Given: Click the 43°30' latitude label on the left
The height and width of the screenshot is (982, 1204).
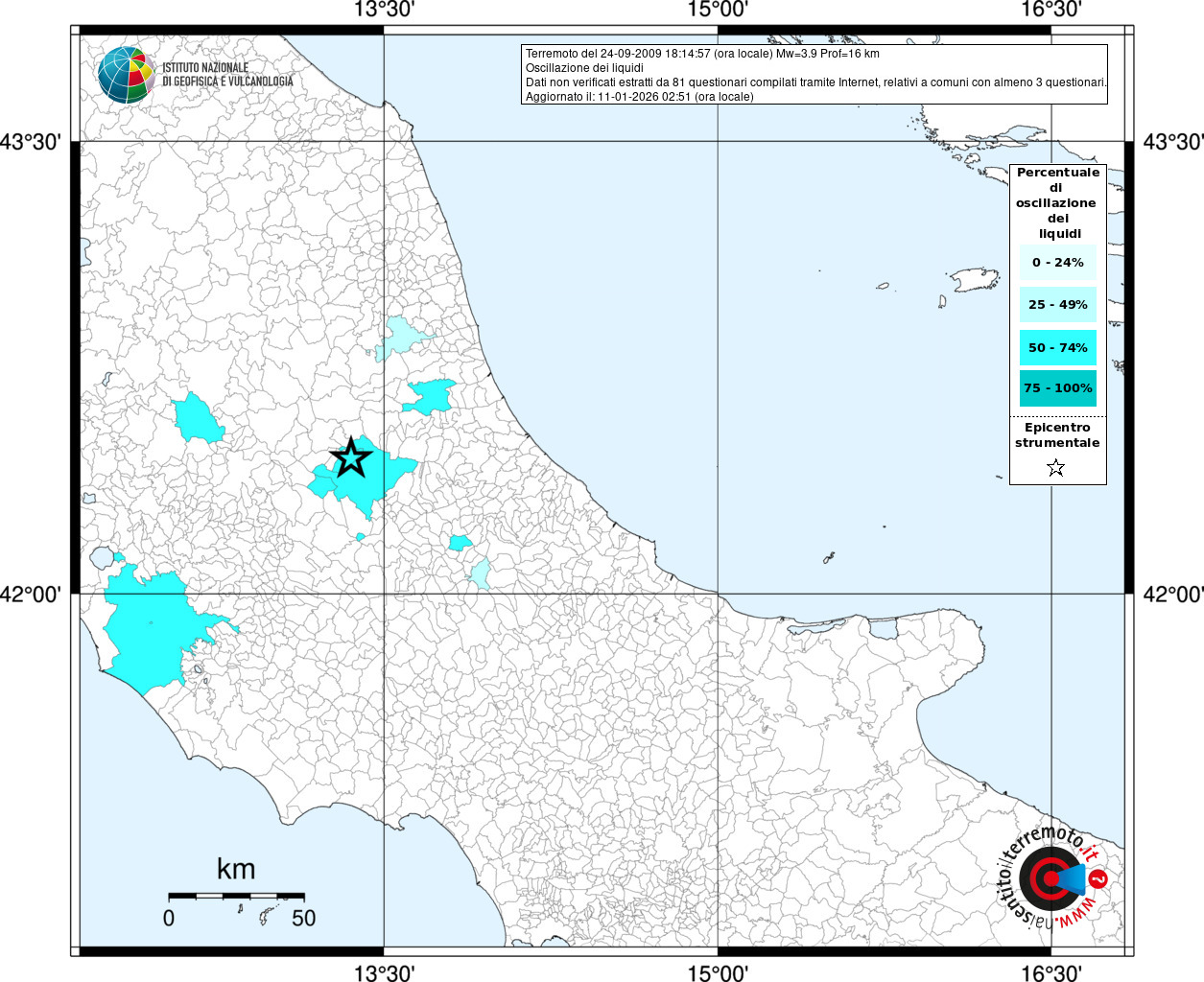Looking at the screenshot, I should coord(30,142).
